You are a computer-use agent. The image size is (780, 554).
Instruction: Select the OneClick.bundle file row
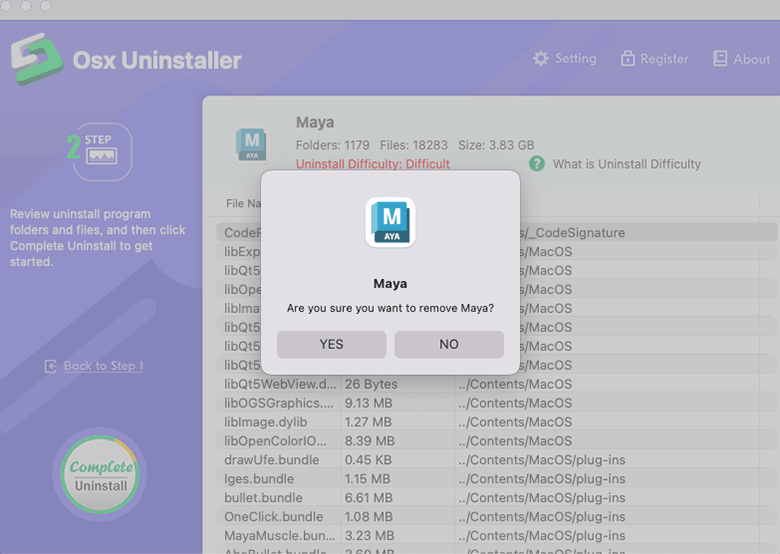496,516
